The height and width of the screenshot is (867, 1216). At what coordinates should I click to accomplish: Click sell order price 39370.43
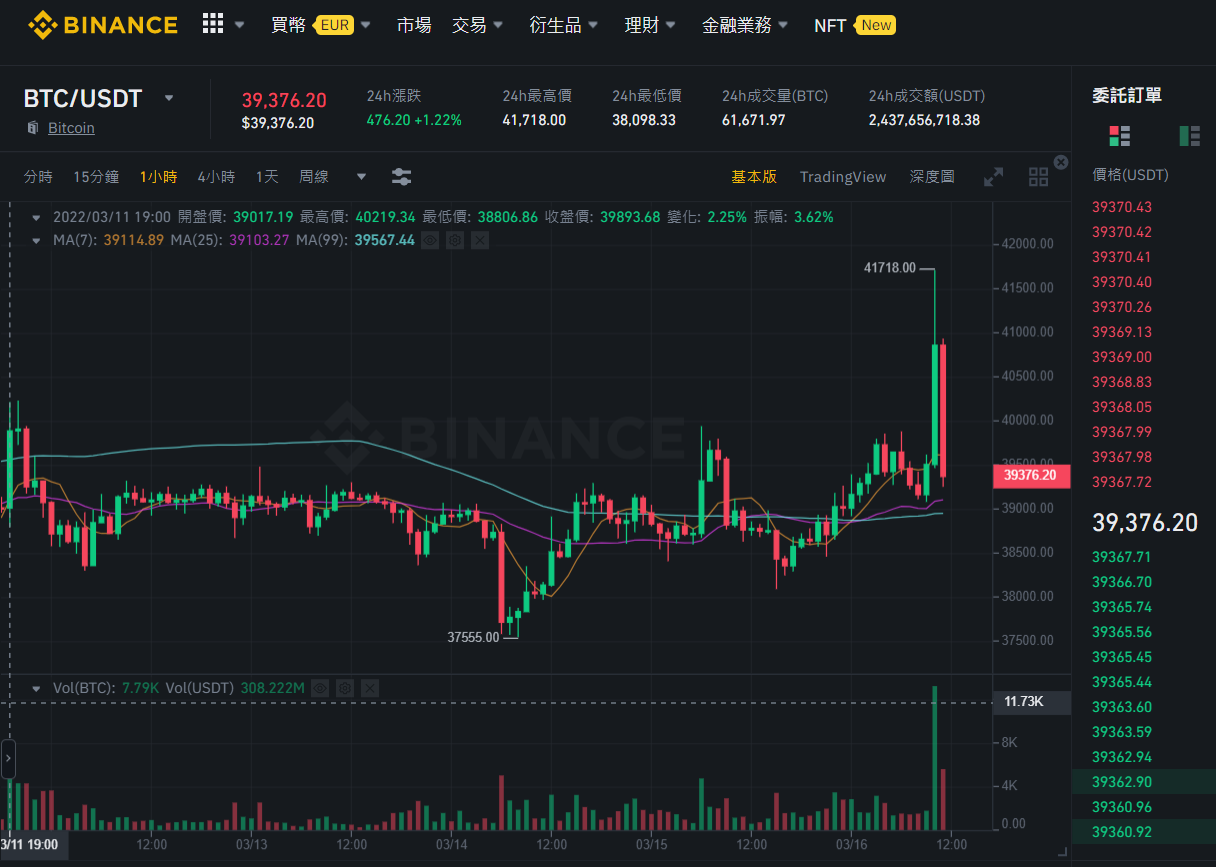(x=1122, y=207)
